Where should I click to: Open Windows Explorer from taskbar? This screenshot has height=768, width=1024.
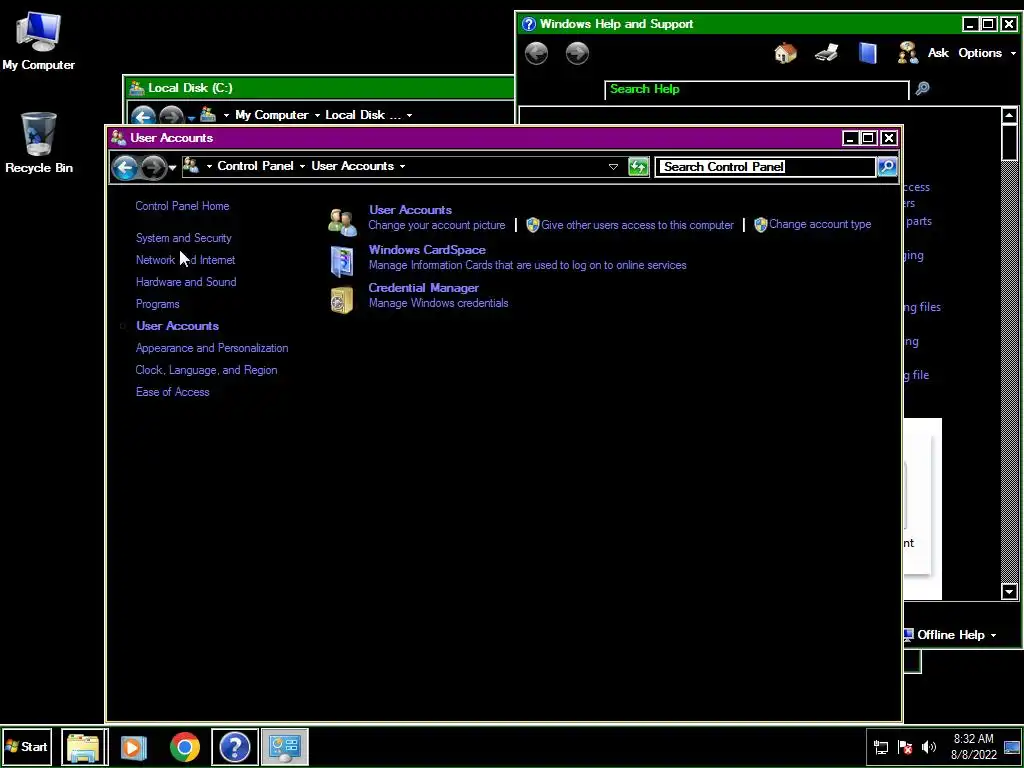(84, 747)
